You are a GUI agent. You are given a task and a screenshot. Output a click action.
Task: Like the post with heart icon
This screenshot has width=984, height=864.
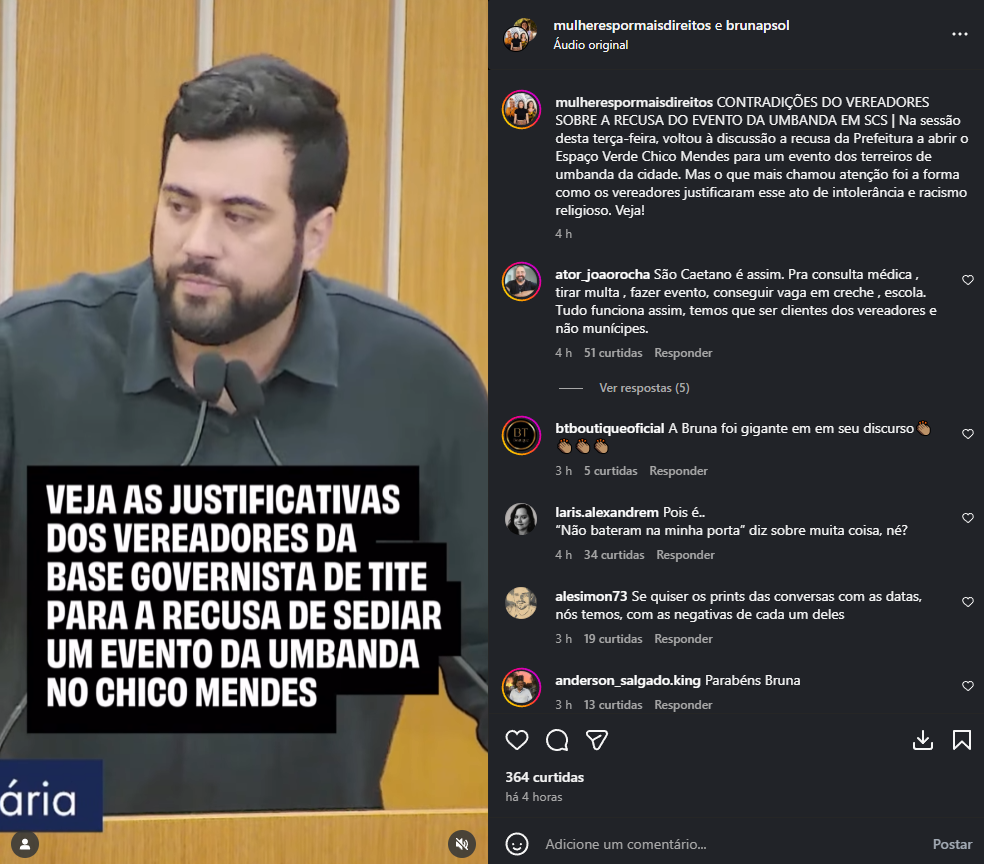click(516, 740)
